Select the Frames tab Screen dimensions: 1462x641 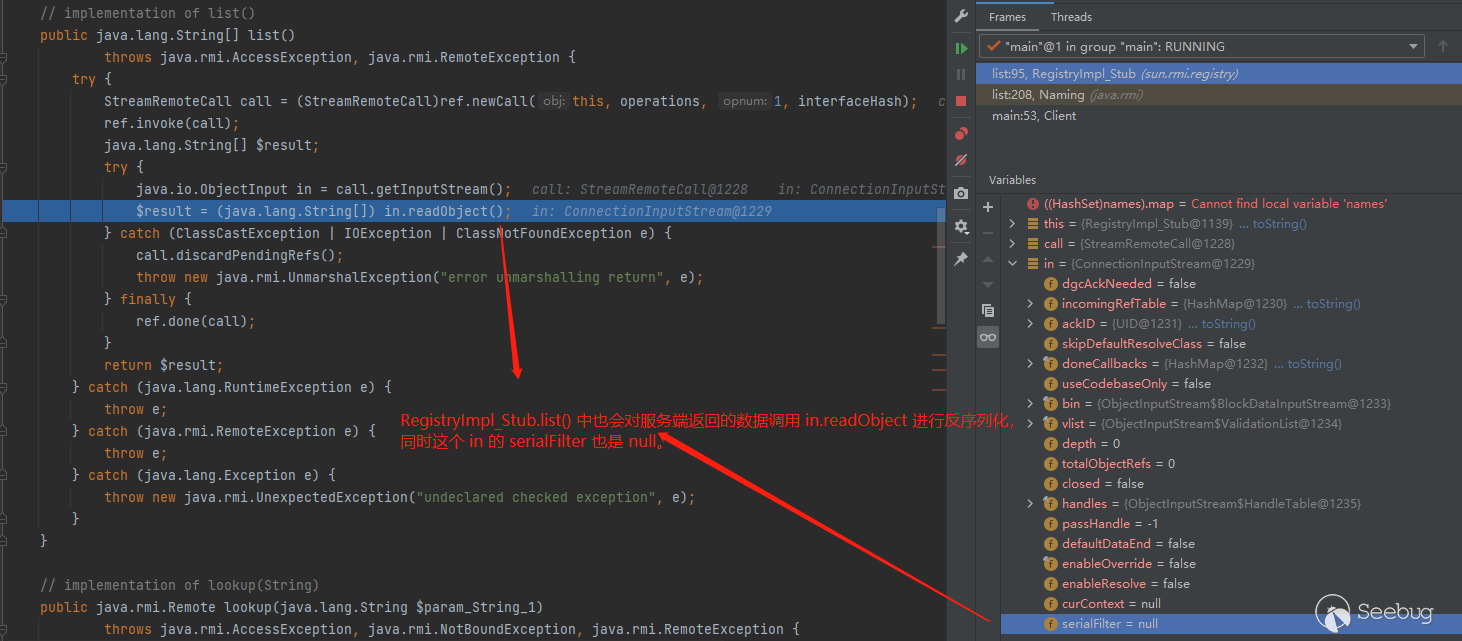pyautogui.click(x=1007, y=17)
